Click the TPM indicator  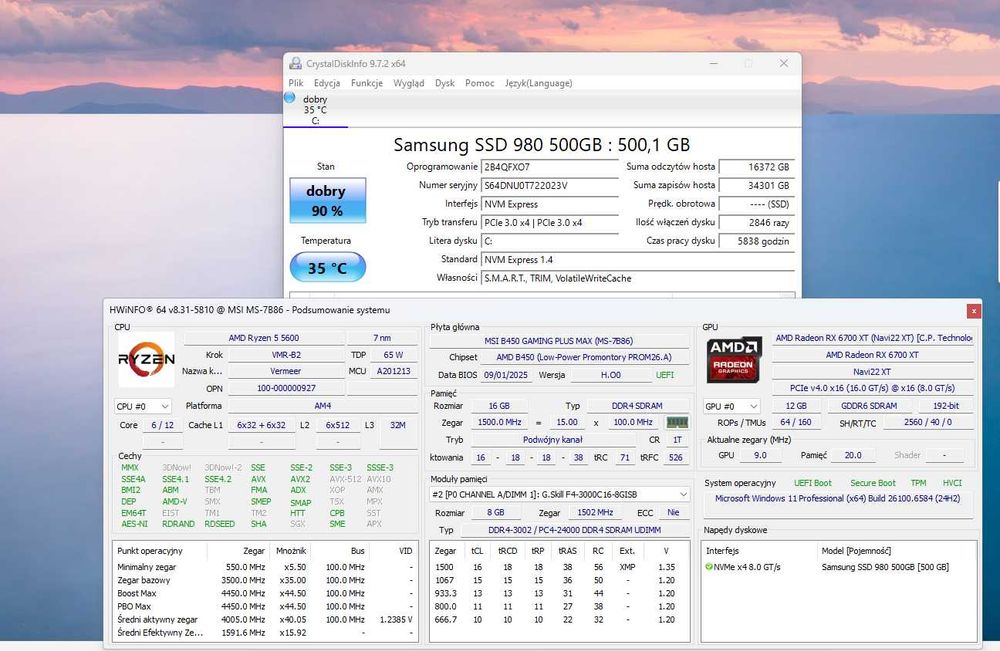click(x=918, y=483)
